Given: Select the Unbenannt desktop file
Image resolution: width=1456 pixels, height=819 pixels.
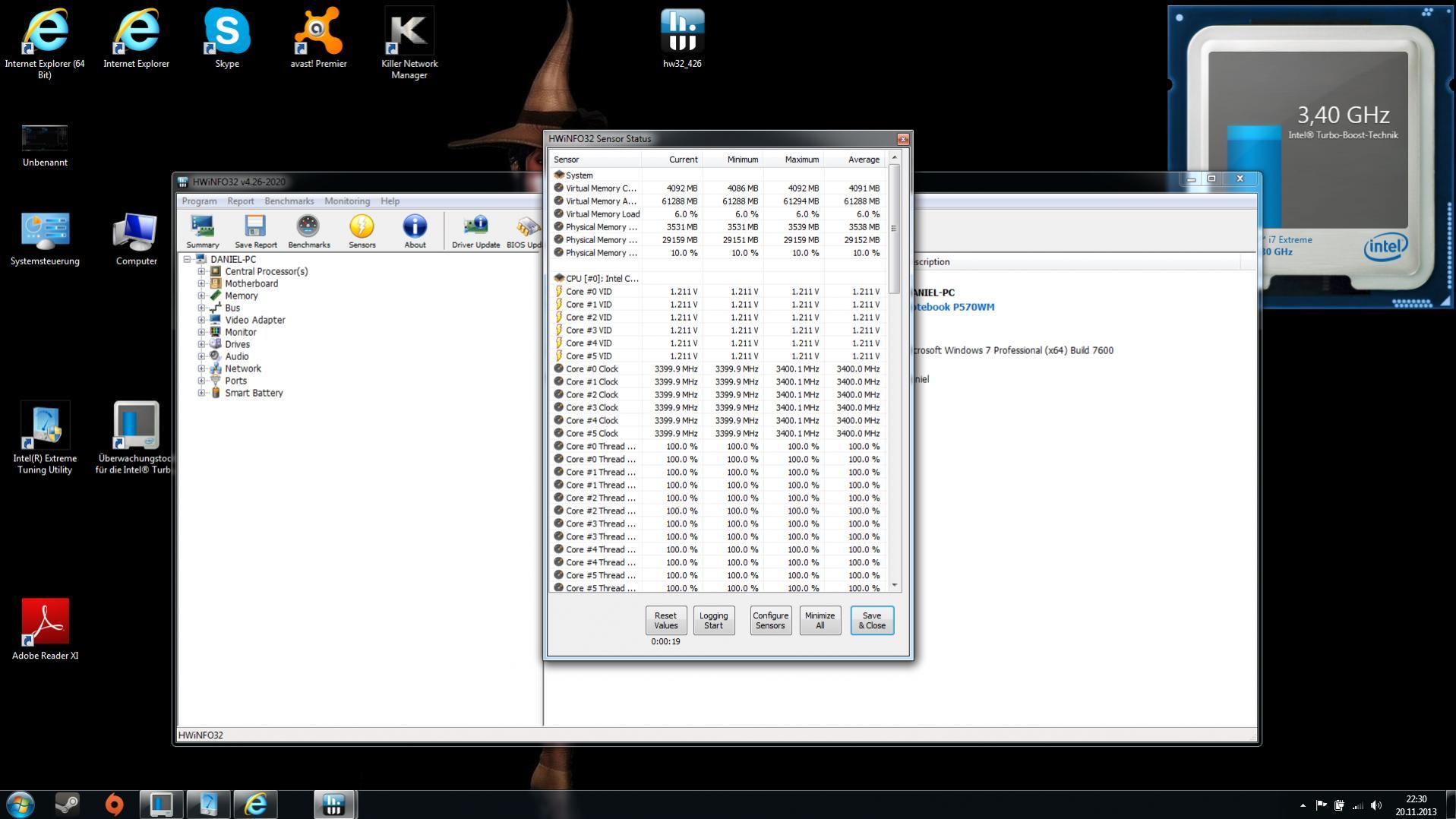Looking at the screenshot, I should [x=45, y=146].
